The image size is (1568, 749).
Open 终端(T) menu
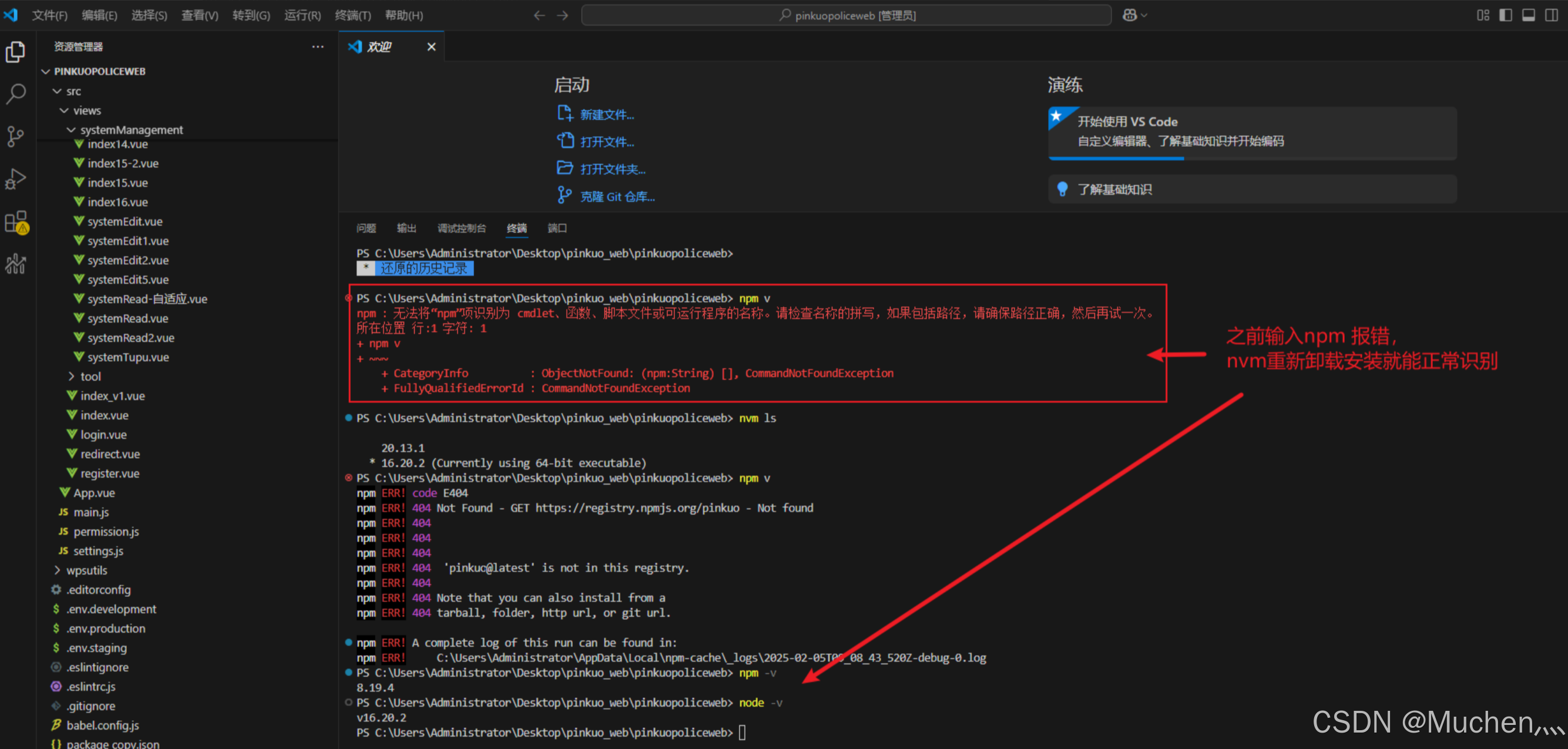(x=352, y=15)
